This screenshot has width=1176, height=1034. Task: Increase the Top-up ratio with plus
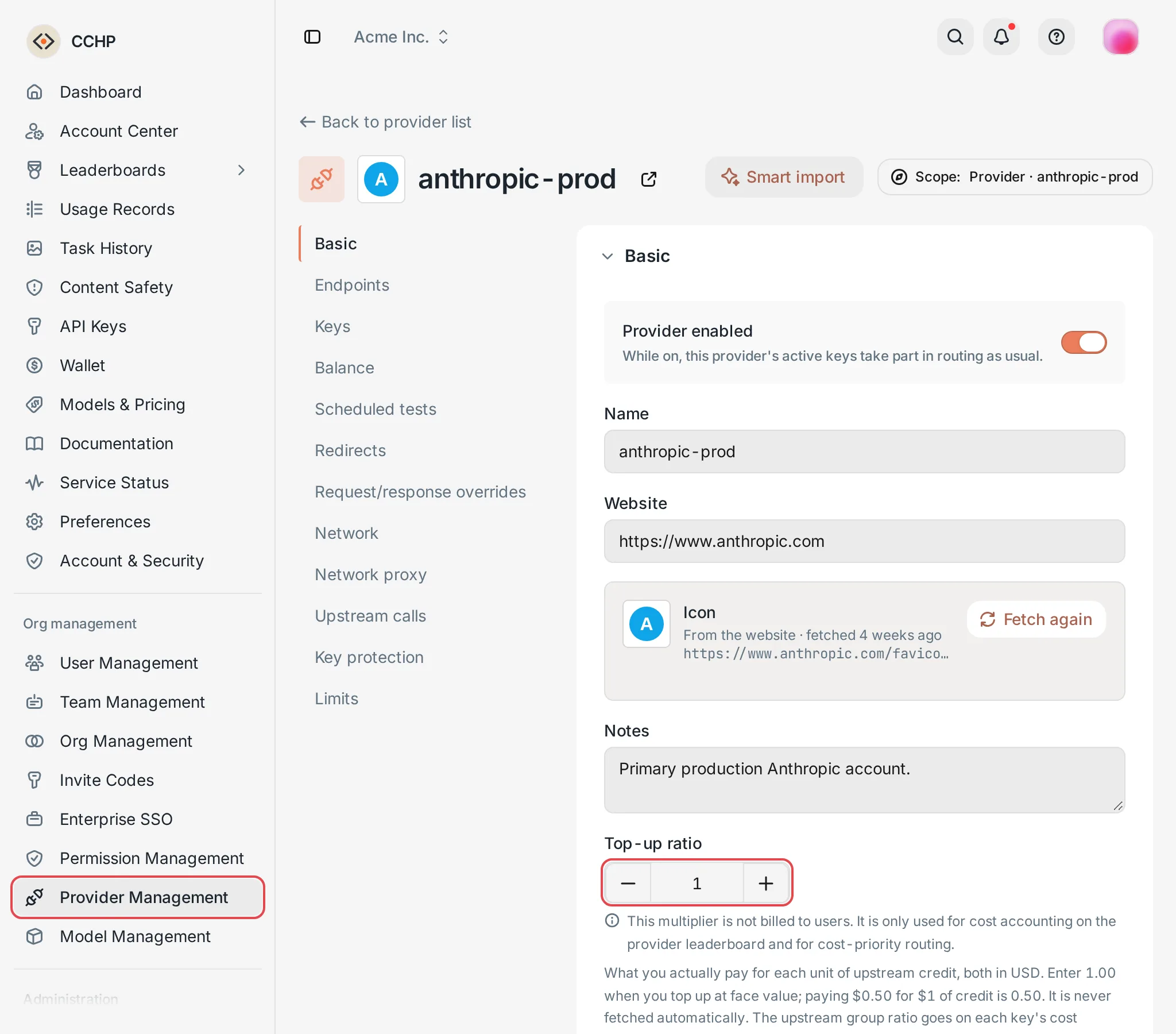765,882
